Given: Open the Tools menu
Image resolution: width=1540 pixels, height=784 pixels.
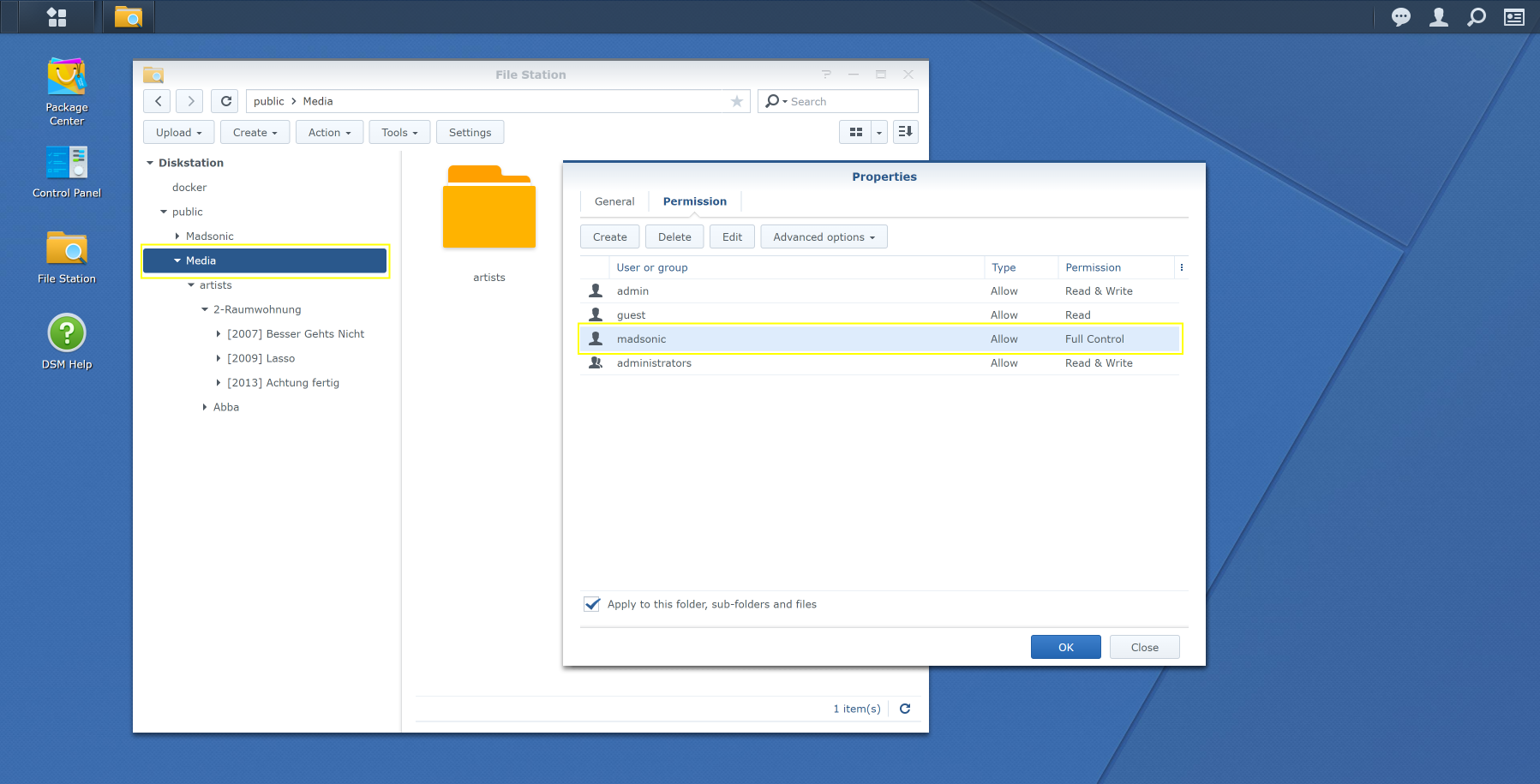Looking at the screenshot, I should pos(399,133).
